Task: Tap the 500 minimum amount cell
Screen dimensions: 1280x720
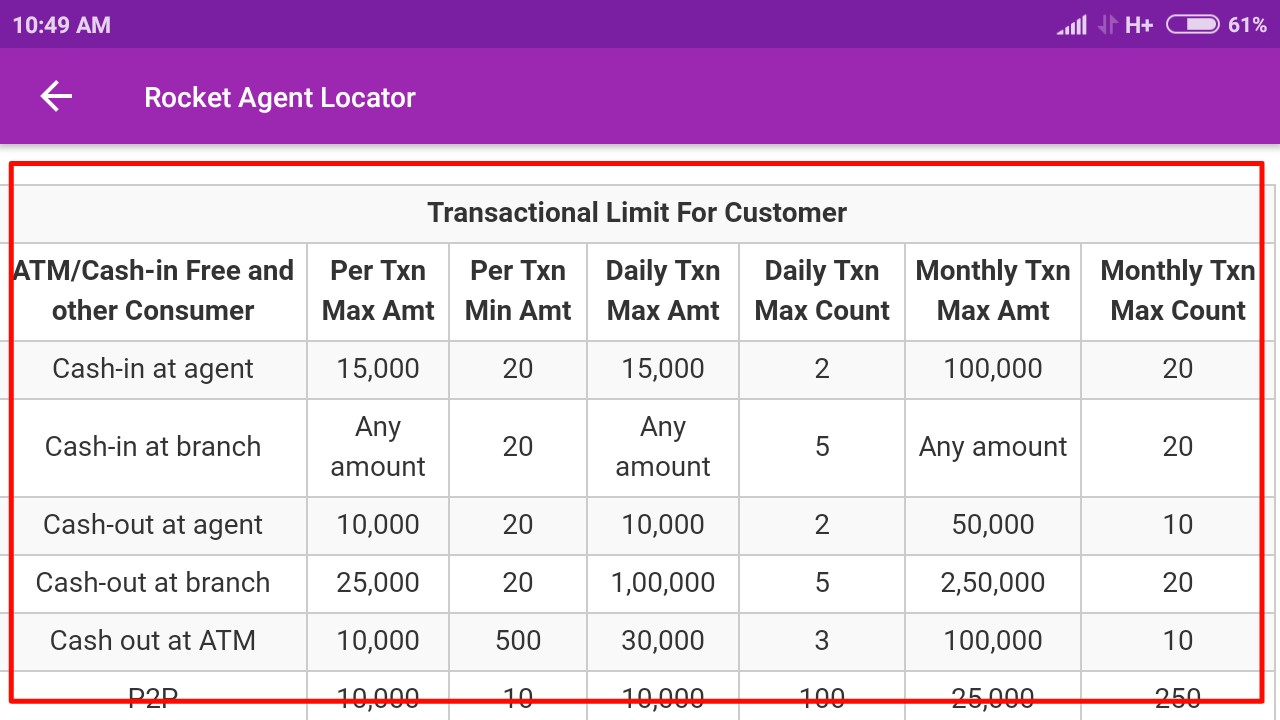Action: 518,640
